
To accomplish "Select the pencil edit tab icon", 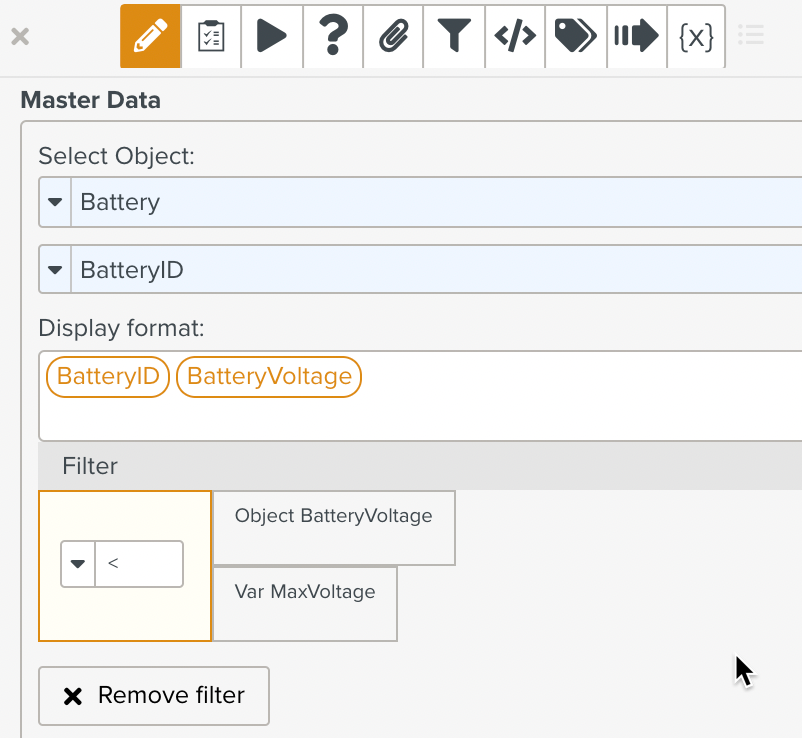I will coord(150,37).
